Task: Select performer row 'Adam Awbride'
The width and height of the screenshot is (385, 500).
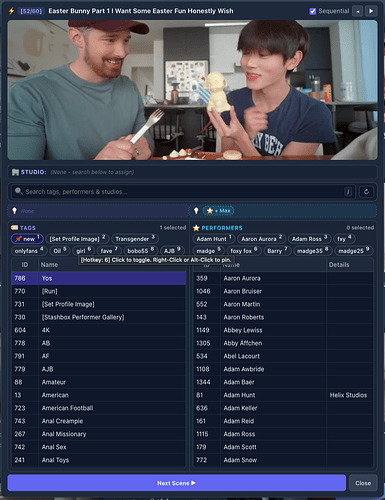Action: [x=283, y=369]
